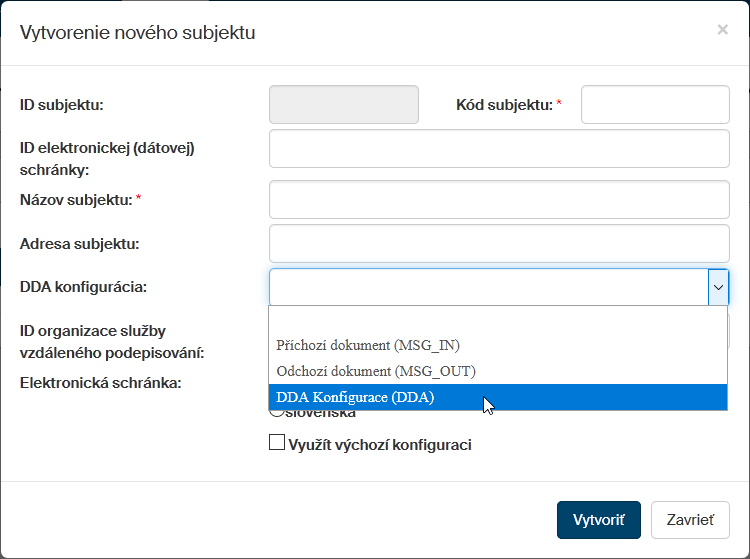Screen dimensions: 750x559
Task: Click the DDA konfigurácia field label
Action: 83,287
